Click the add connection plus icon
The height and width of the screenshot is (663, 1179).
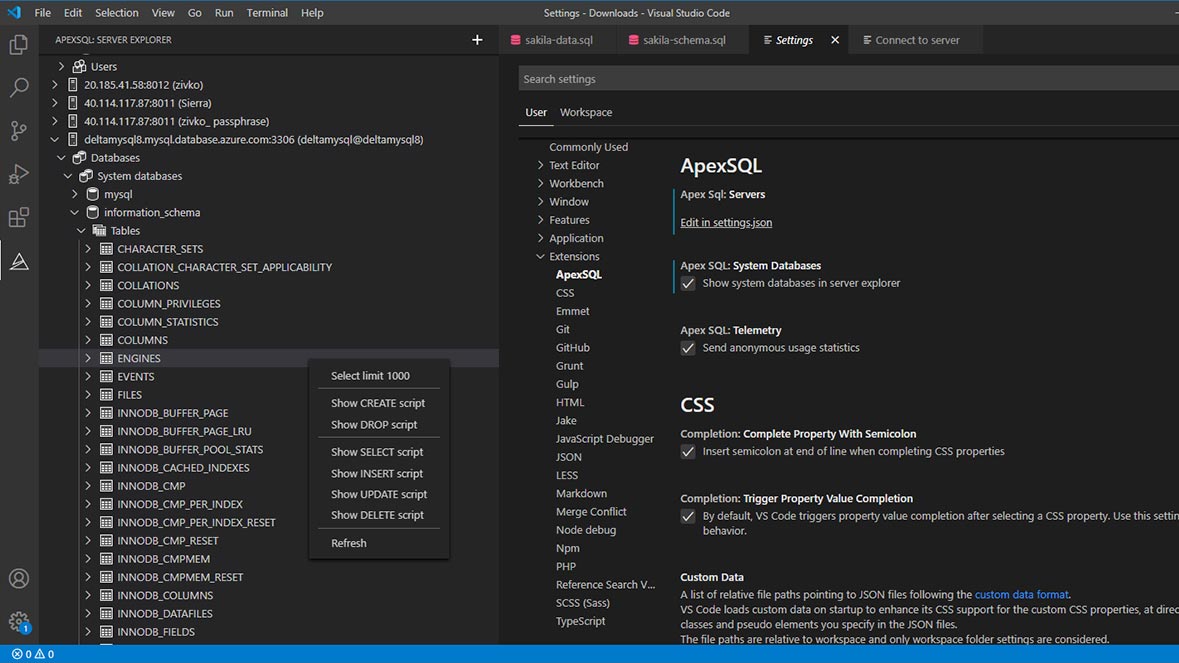pos(477,39)
